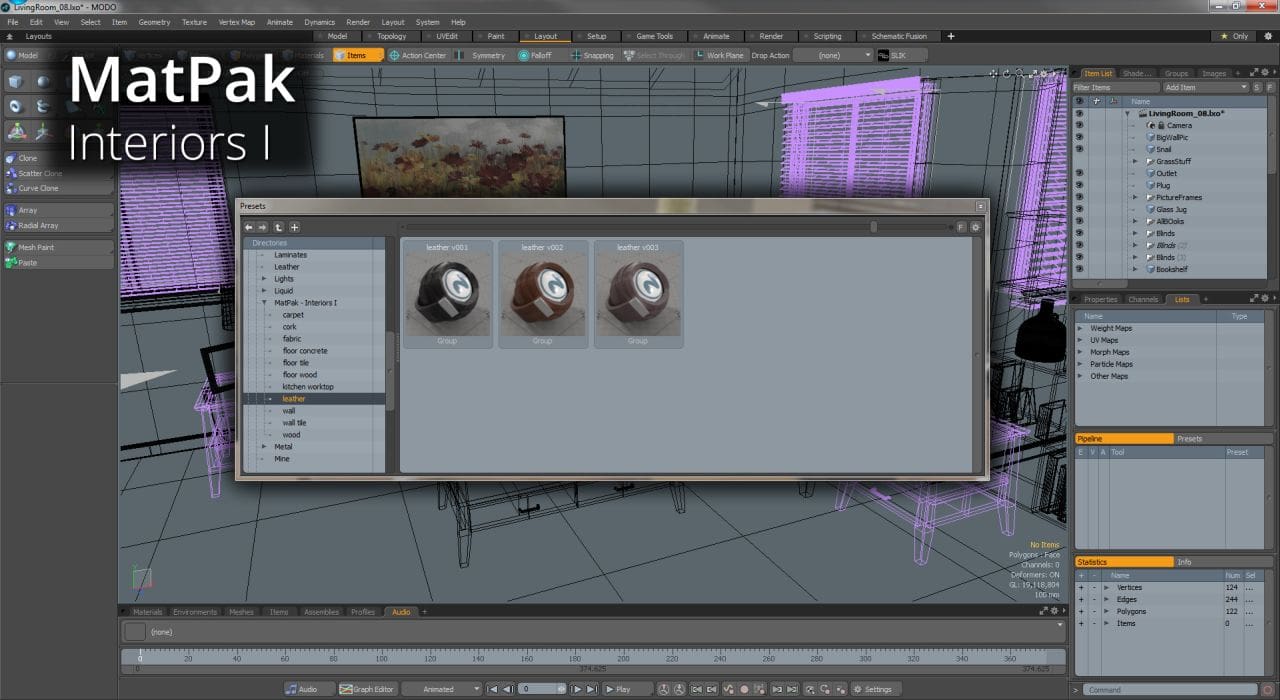The image size is (1280, 700).
Task: Activate the Scatter Clone tool
Action: coord(58,173)
